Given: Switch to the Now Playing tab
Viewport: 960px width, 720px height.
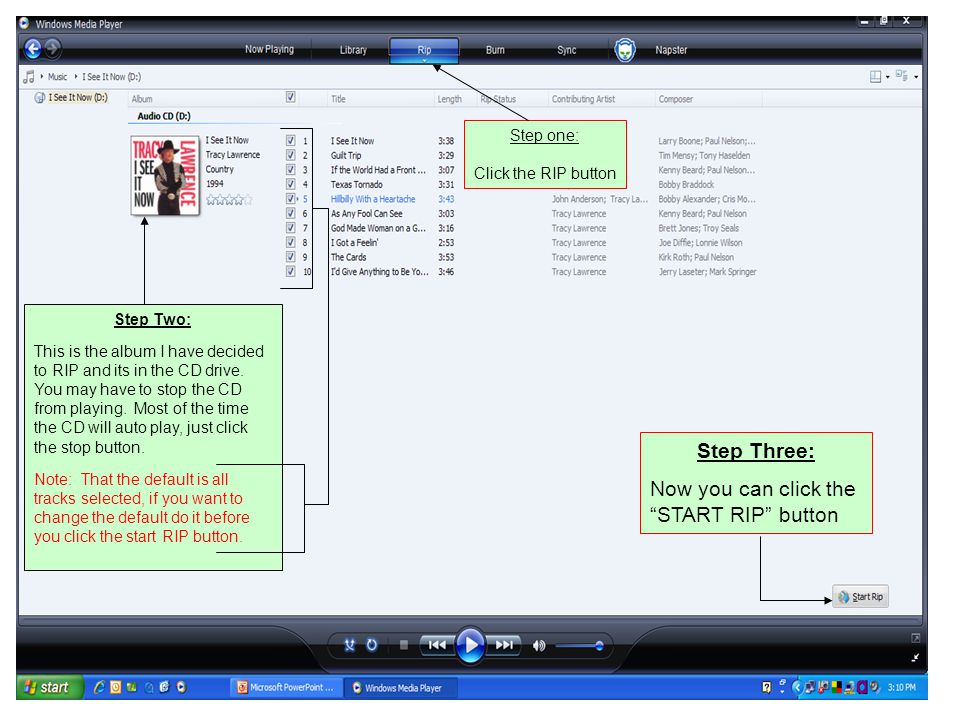Looking at the screenshot, I should click(x=269, y=49).
